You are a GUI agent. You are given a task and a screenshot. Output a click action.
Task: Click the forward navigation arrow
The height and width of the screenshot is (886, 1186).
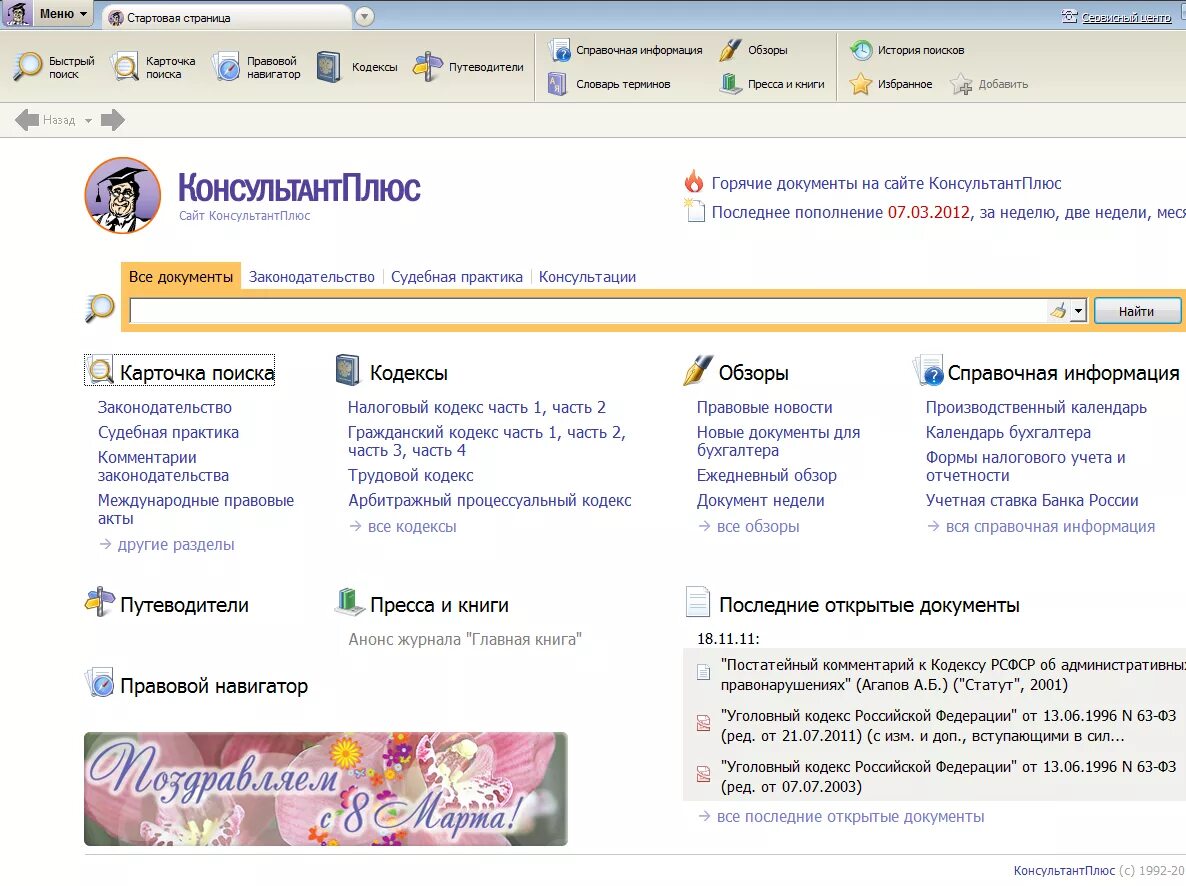113,120
